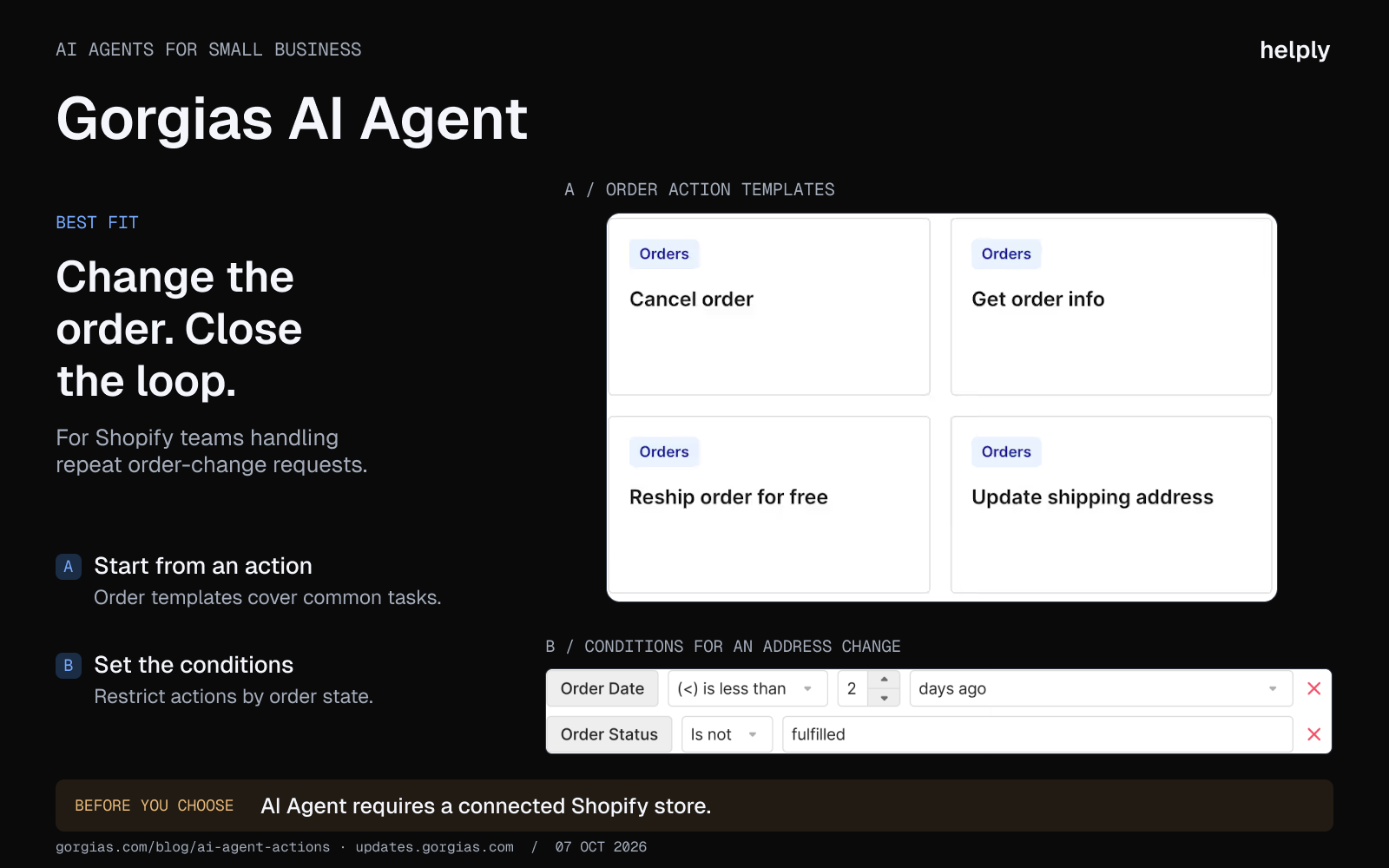Open the 'Is not' operator dropdown
The width and height of the screenshot is (1389, 868).
click(727, 734)
